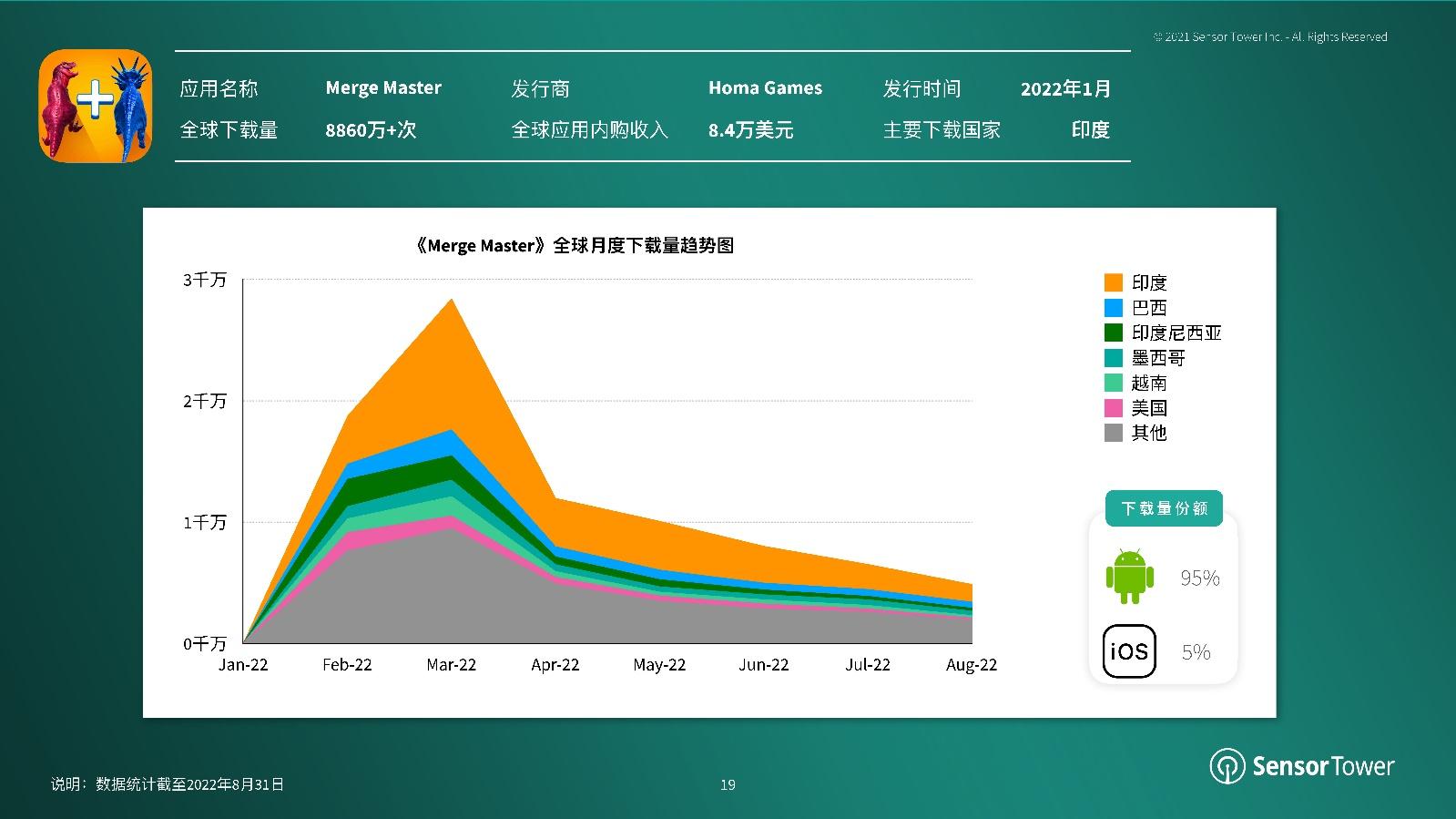The width and height of the screenshot is (1456, 819).
Task: Click the 印度尼西亚 legend label
Action: pos(1176,333)
